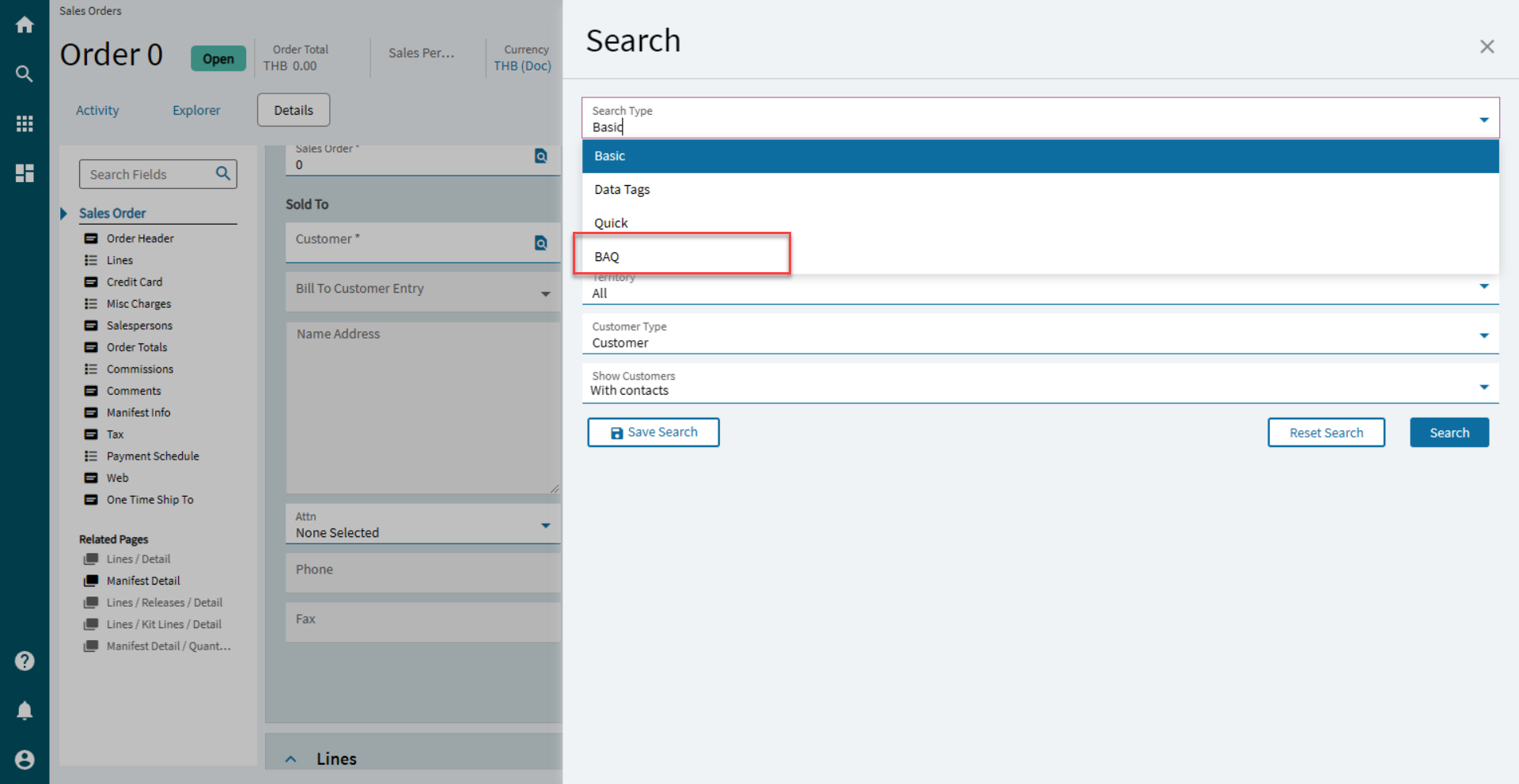Viewport: 1519px width, 784px height.
Task: Click the Home icon in sidebar
Action: point(25,25)
